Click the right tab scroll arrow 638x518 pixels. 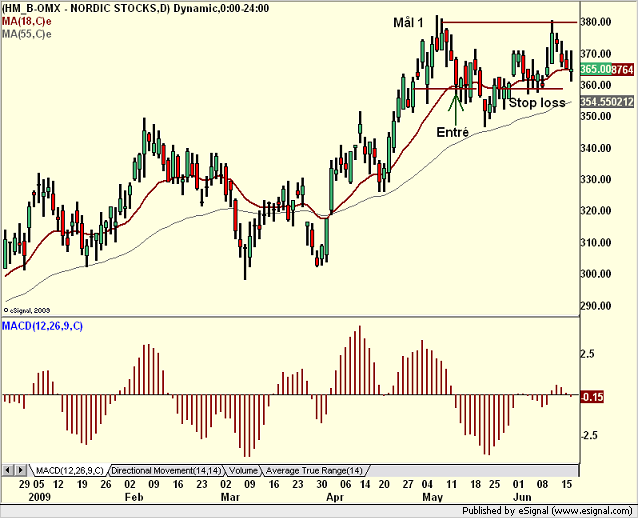point(21,470)
